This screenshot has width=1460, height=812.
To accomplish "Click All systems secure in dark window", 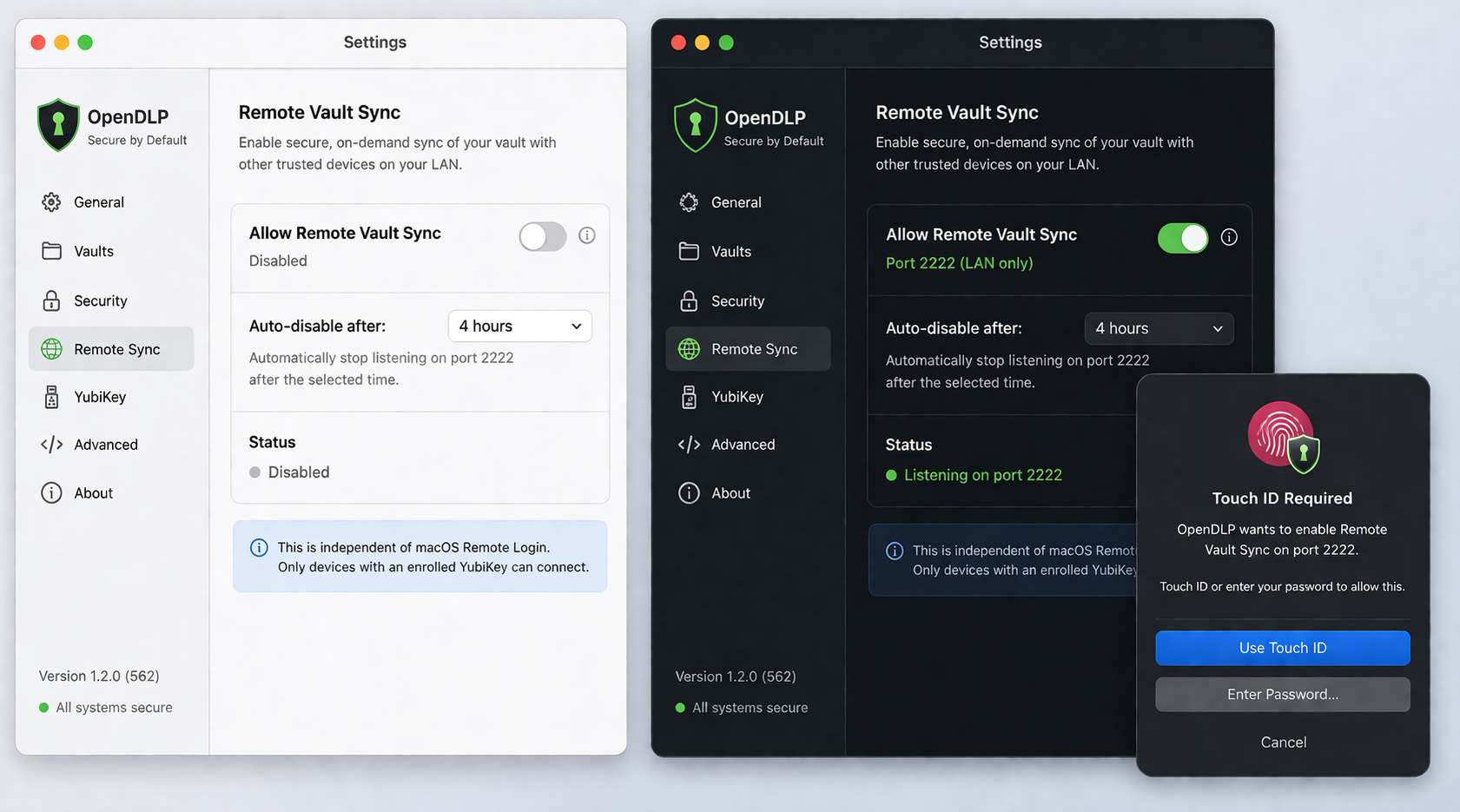I will [x=750, y=708].
